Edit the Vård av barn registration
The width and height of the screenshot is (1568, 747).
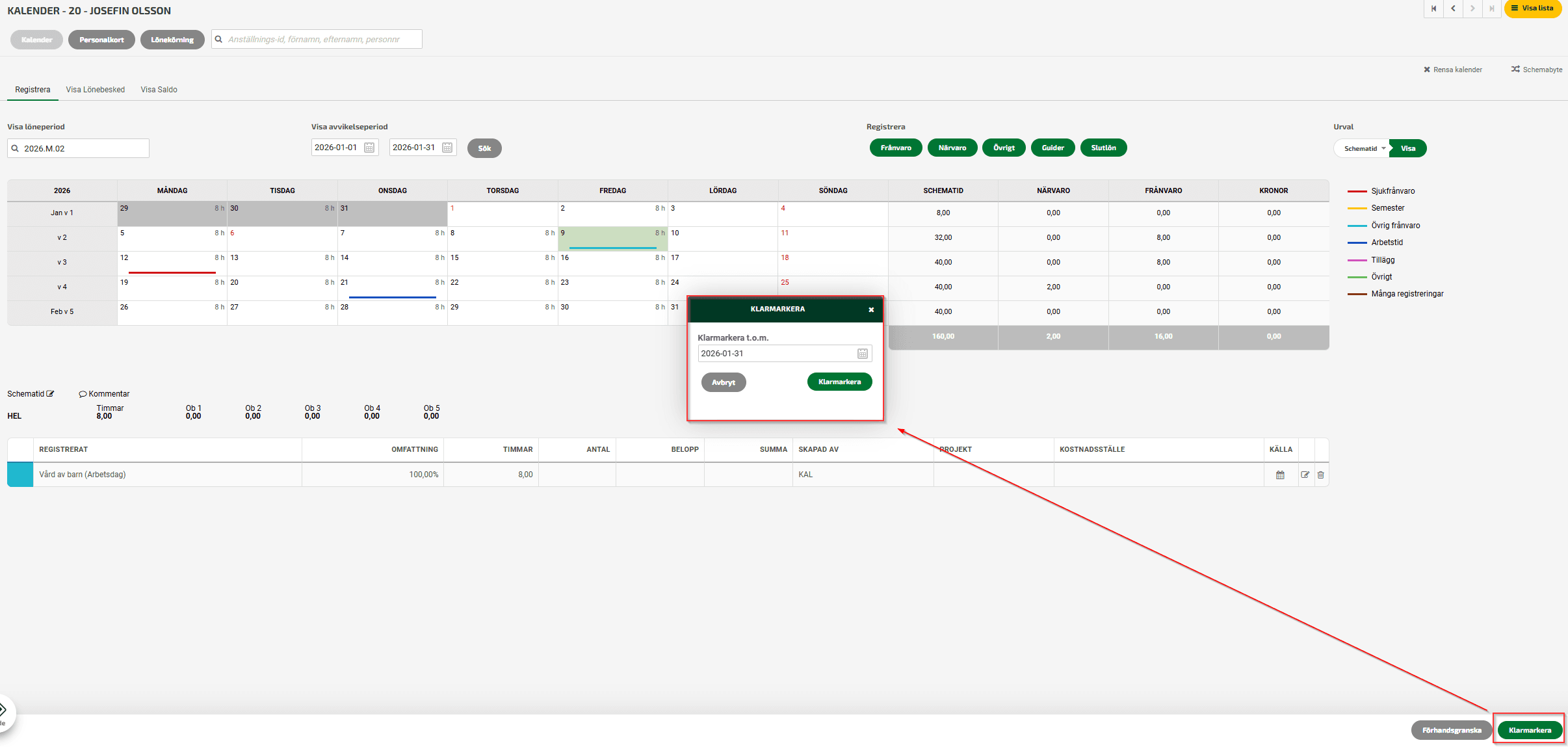[x=1304, y=475]
